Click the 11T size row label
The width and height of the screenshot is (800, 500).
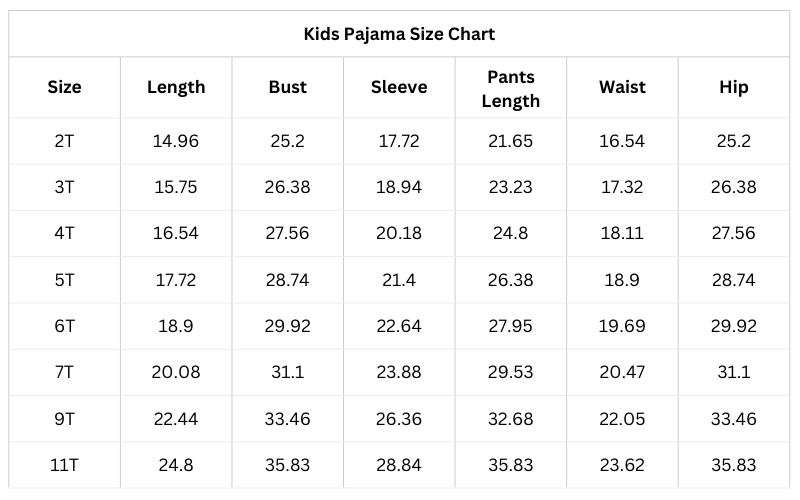(64, 464)
